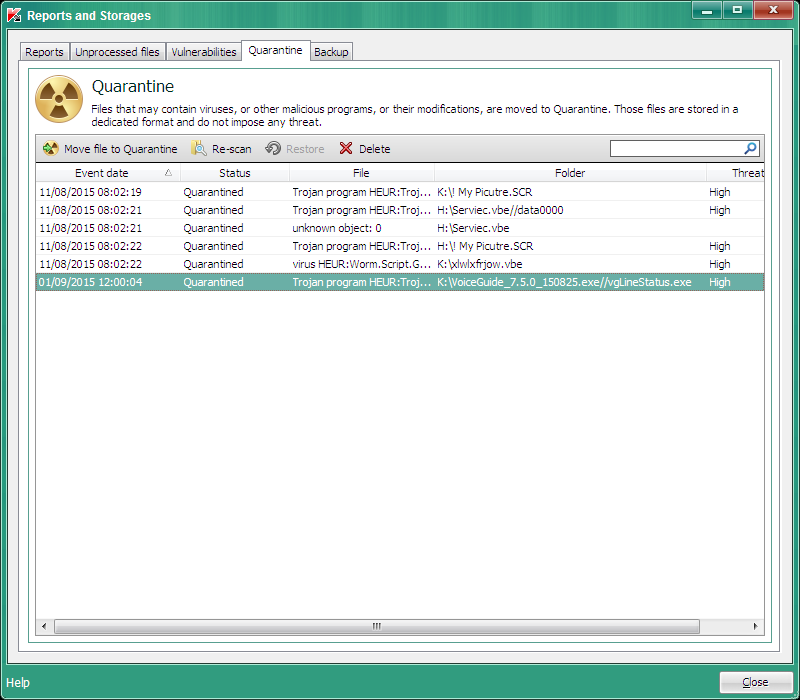
Task: Switch to the Backup tab
Action: click(x=331, y=52)
